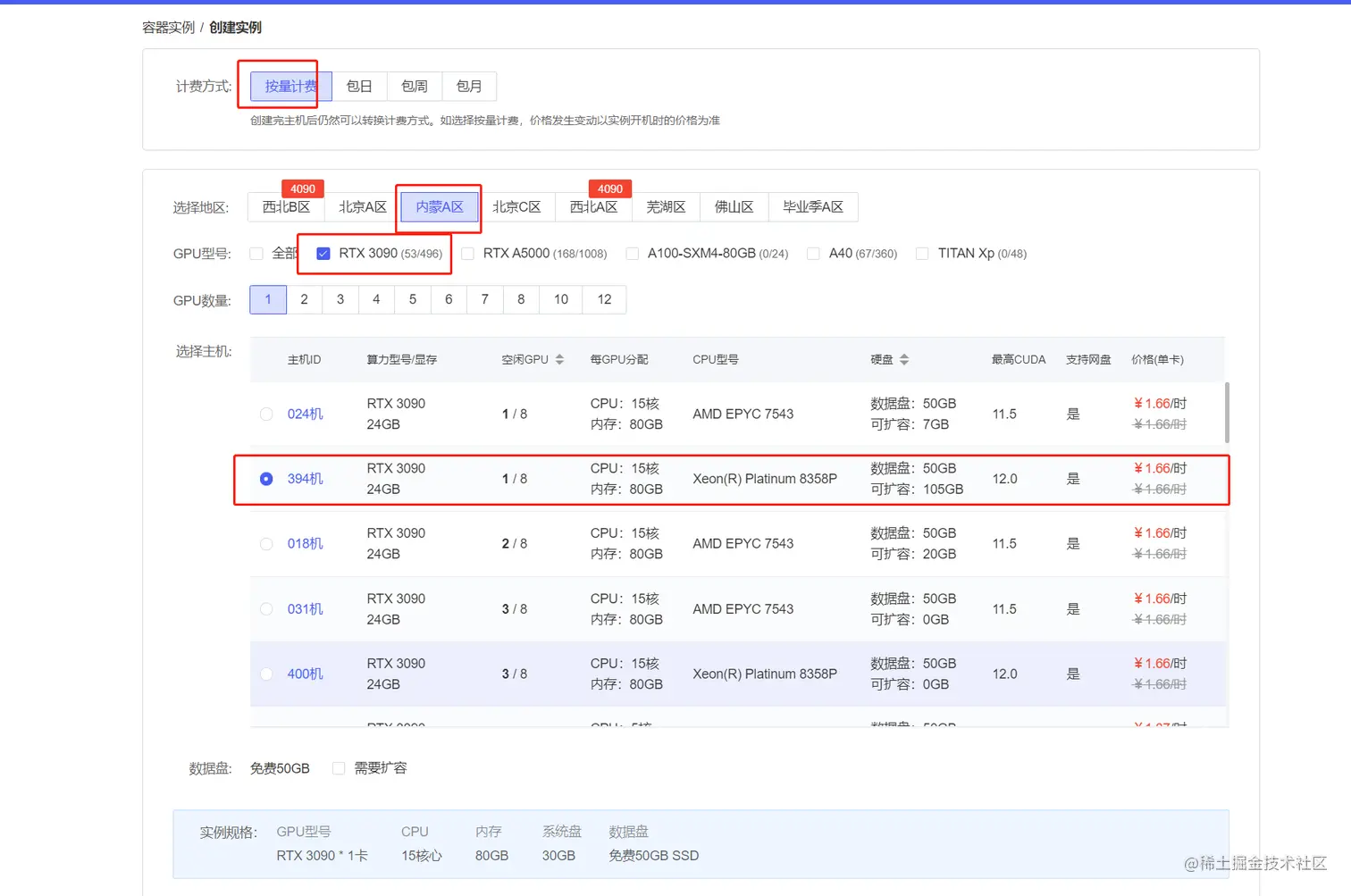Viewport: 1351px width, 896px height.
Task: Check the TITAN Xp checkbox
Action: (x=922, y=254)
